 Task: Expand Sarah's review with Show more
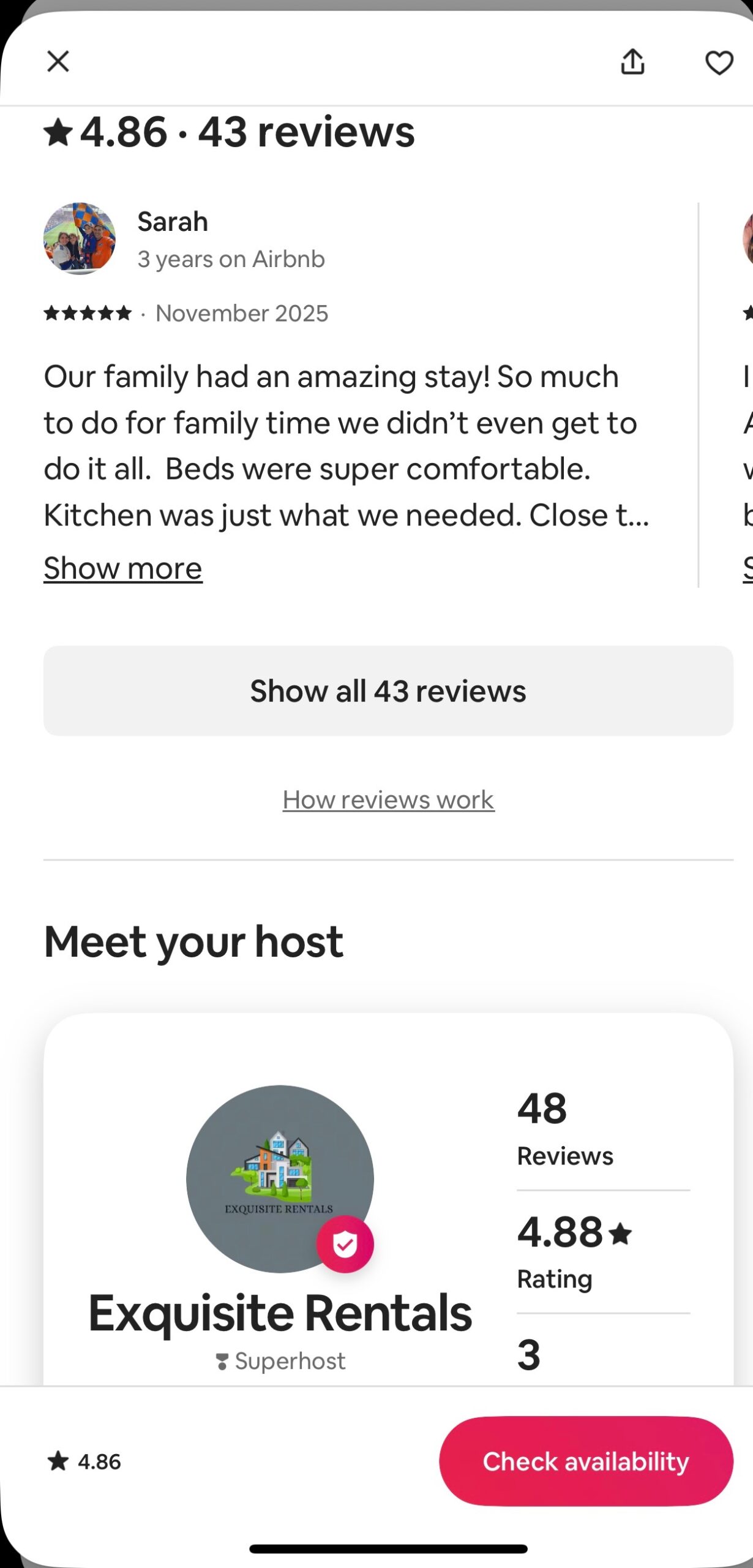coord(123,568)
